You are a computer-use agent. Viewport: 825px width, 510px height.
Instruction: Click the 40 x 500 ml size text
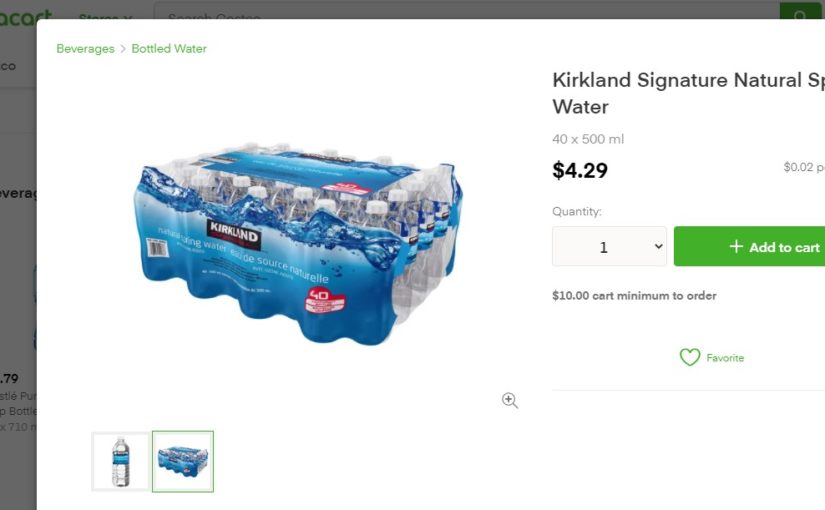point(588,140)
